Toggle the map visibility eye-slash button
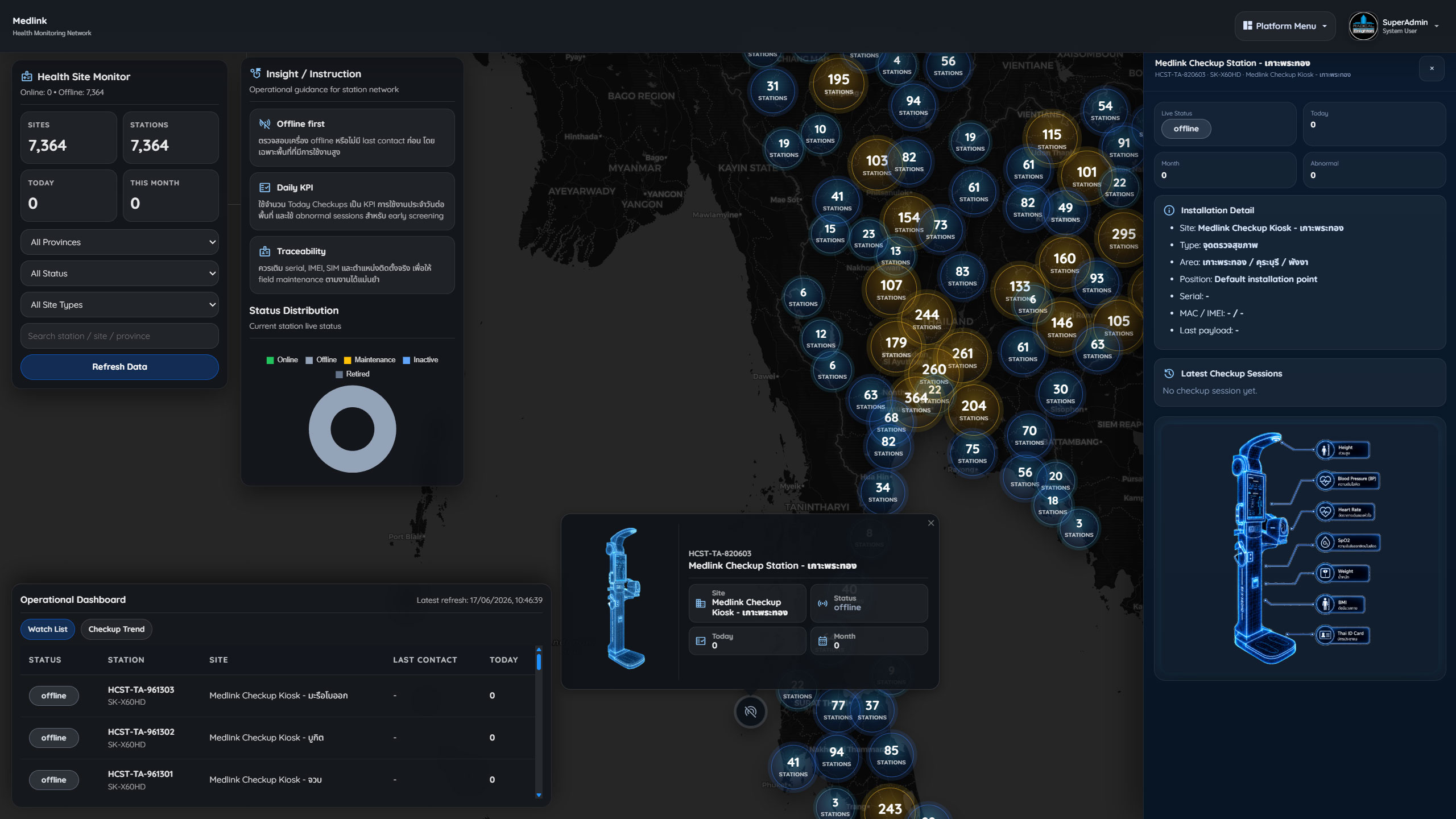Screen dimensions: 1456x819 [751, 712]
